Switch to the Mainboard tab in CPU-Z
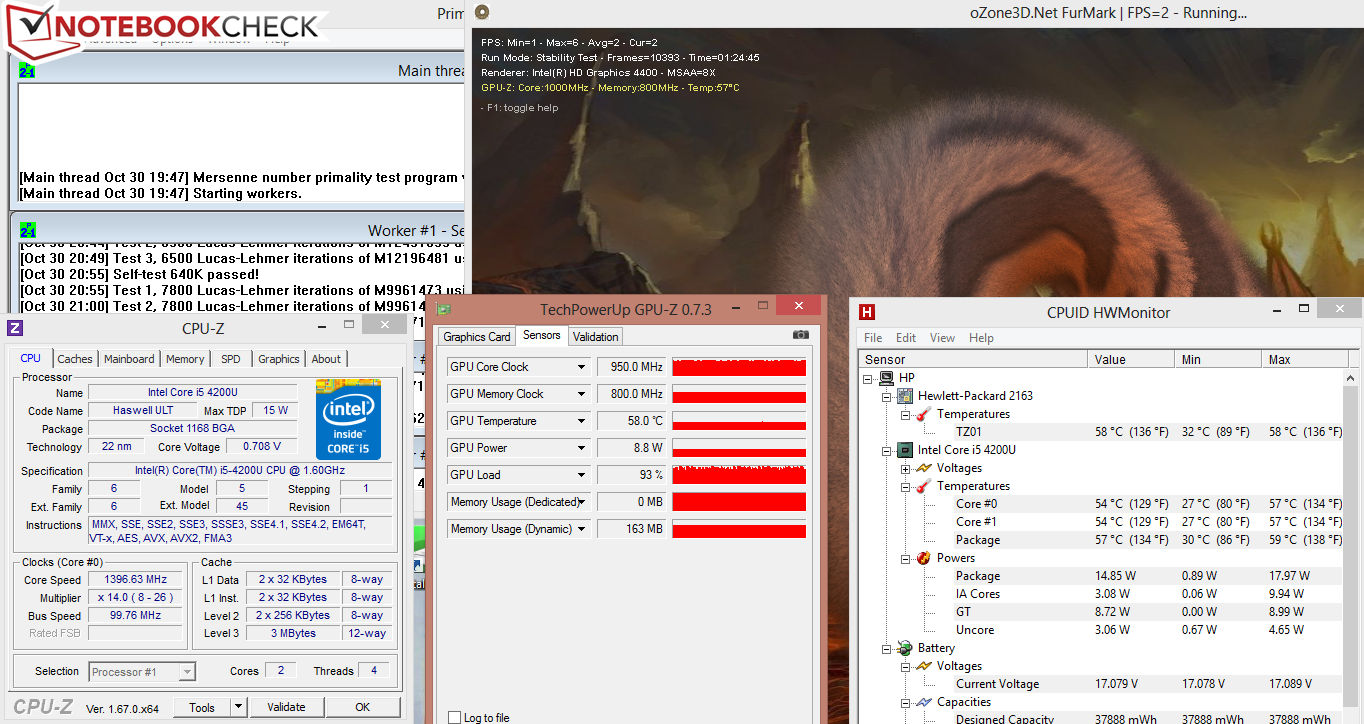This screenshot has height=724, width=1364. 130,359
